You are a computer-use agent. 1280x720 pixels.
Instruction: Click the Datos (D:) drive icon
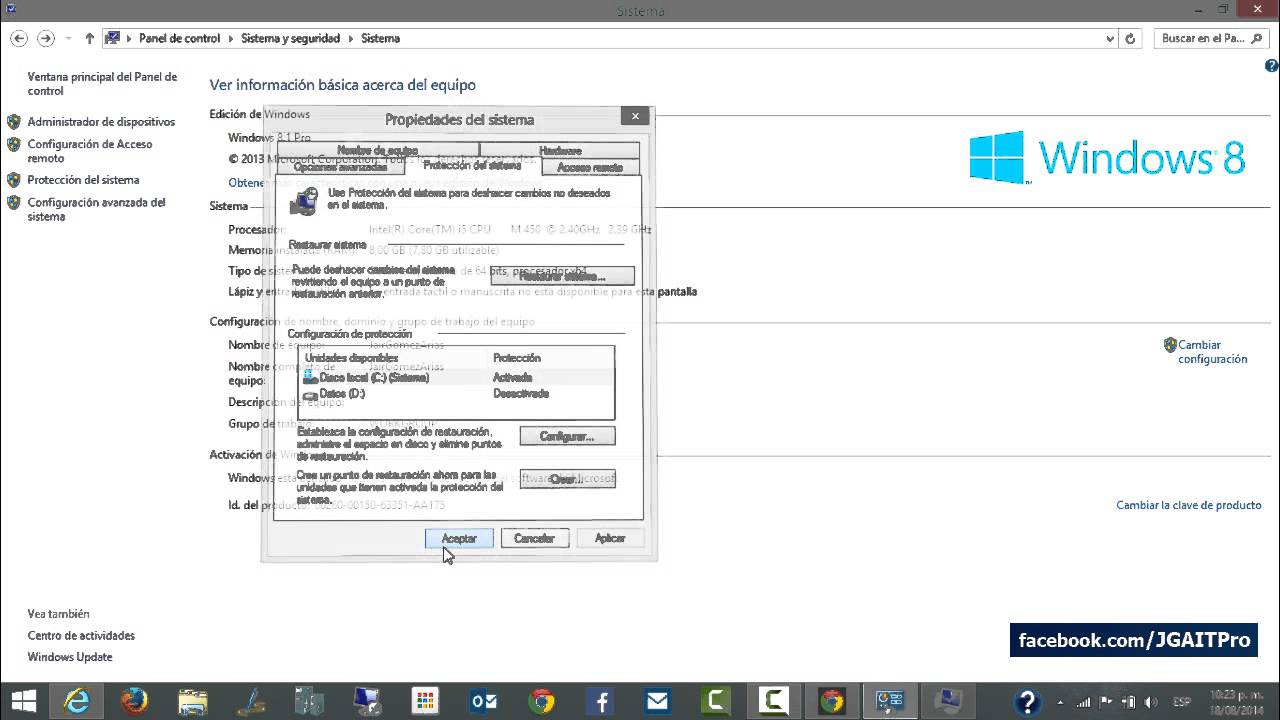point(310,394)
